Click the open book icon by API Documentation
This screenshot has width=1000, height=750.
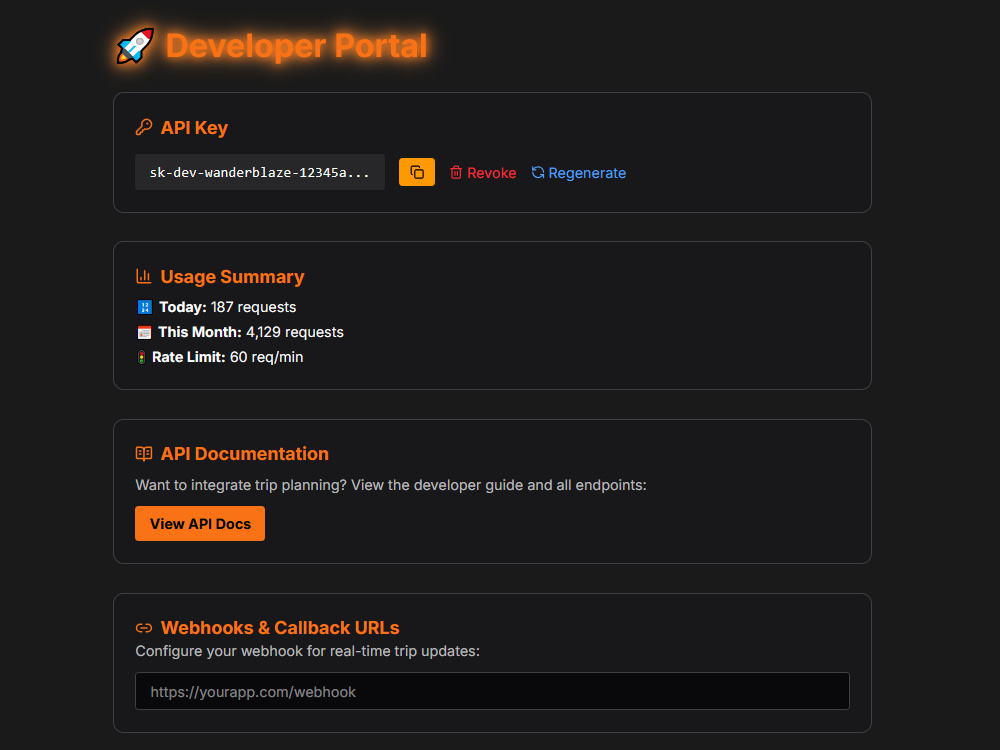144,453
